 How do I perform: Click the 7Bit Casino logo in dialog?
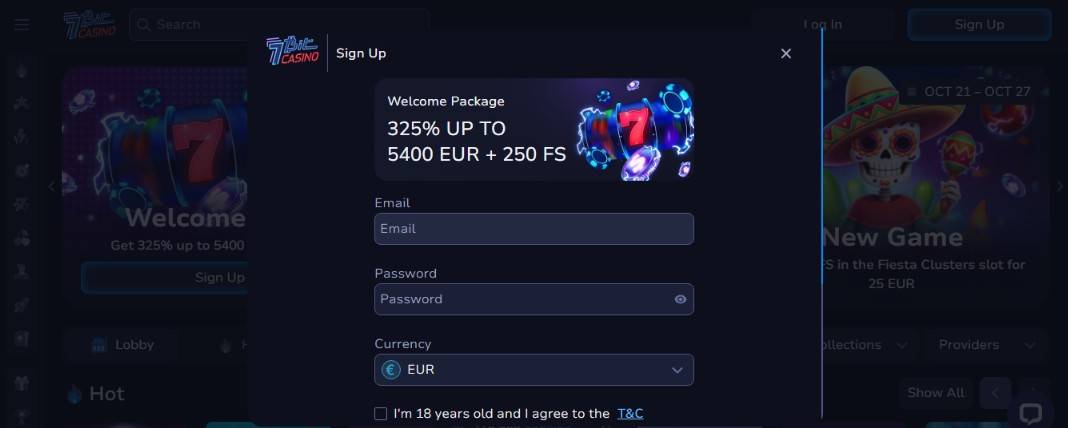pyautogui.click(x=292, y=52)
